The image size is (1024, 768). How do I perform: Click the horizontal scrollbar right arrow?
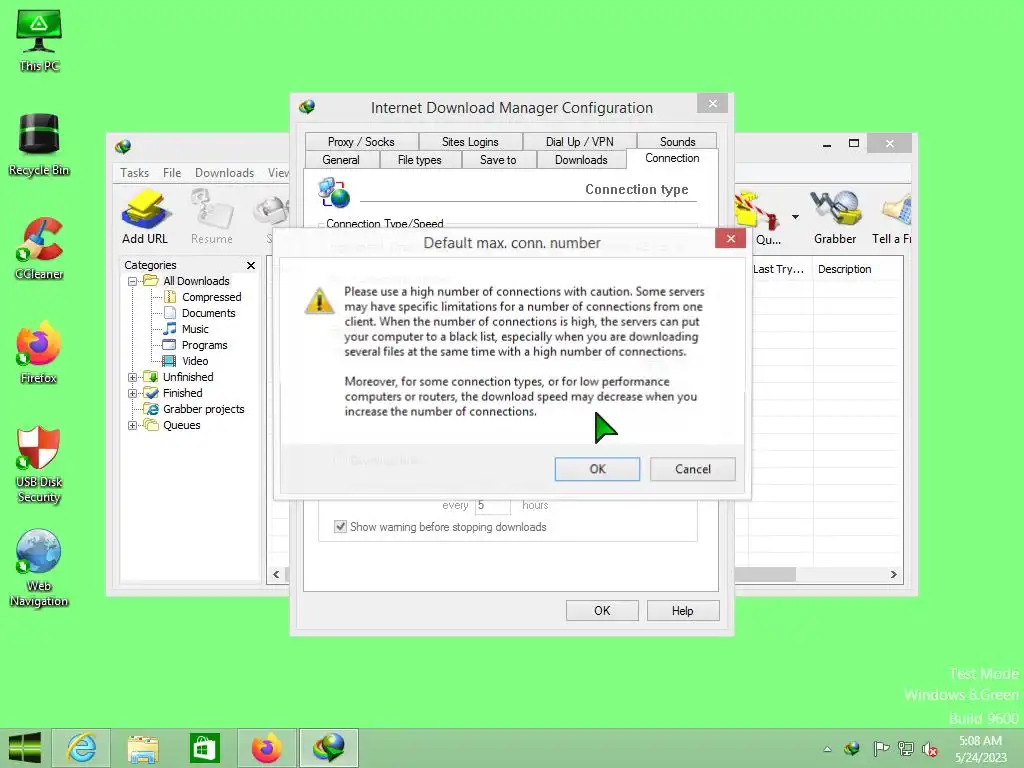pyautogui.click(x=893, y=575)
